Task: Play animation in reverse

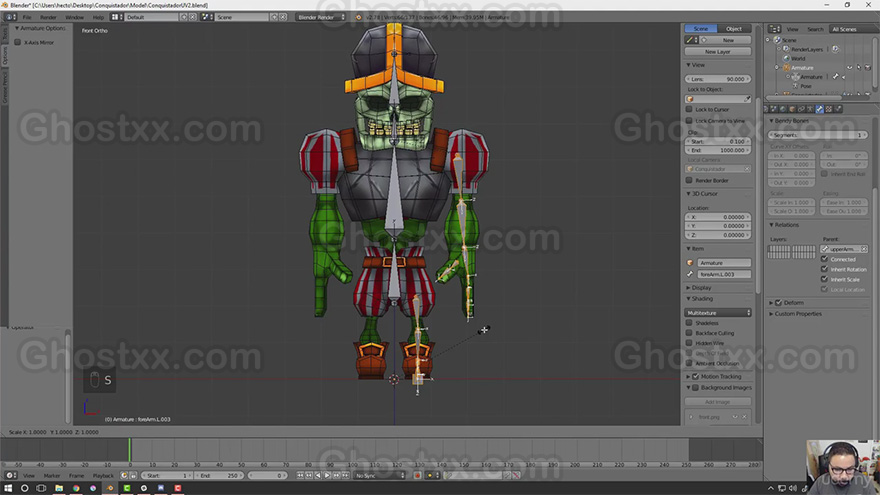Action: pos(318,475)
